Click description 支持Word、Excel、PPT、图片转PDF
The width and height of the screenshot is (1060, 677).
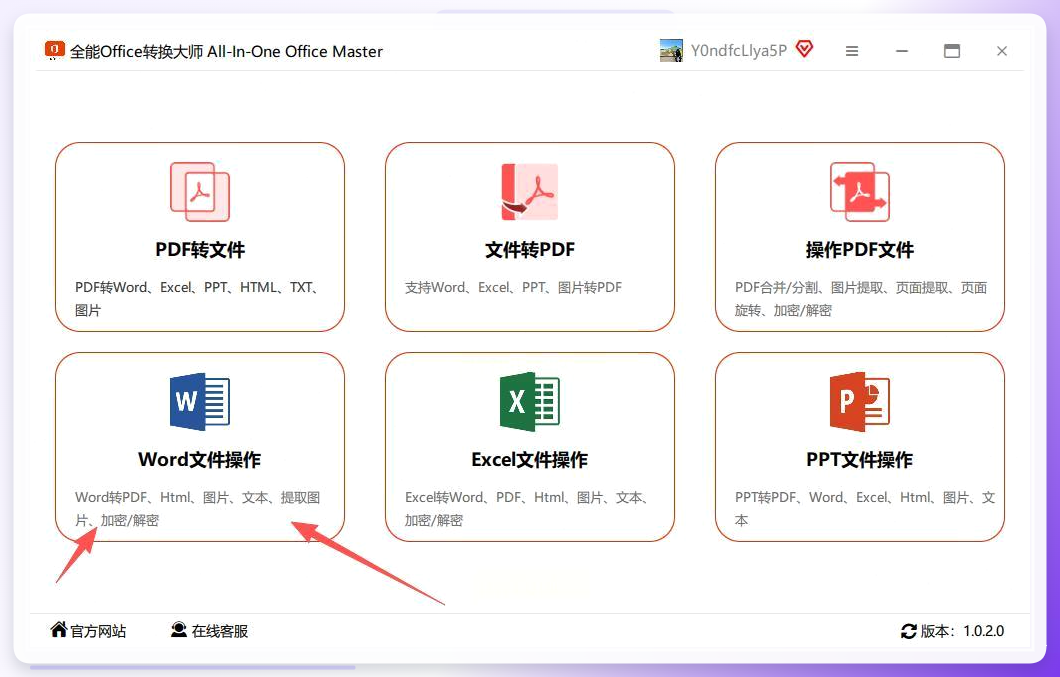(513, 287)
